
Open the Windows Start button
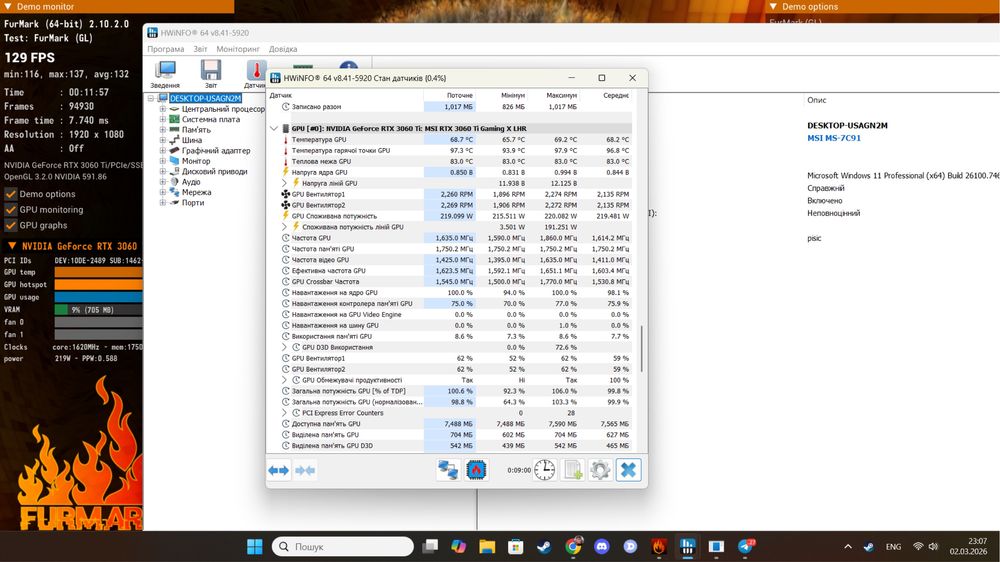(254, 547)
